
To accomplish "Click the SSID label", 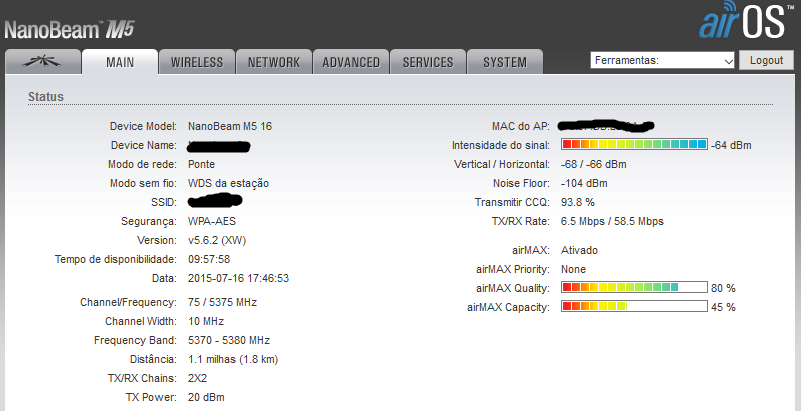I will 164,203.
